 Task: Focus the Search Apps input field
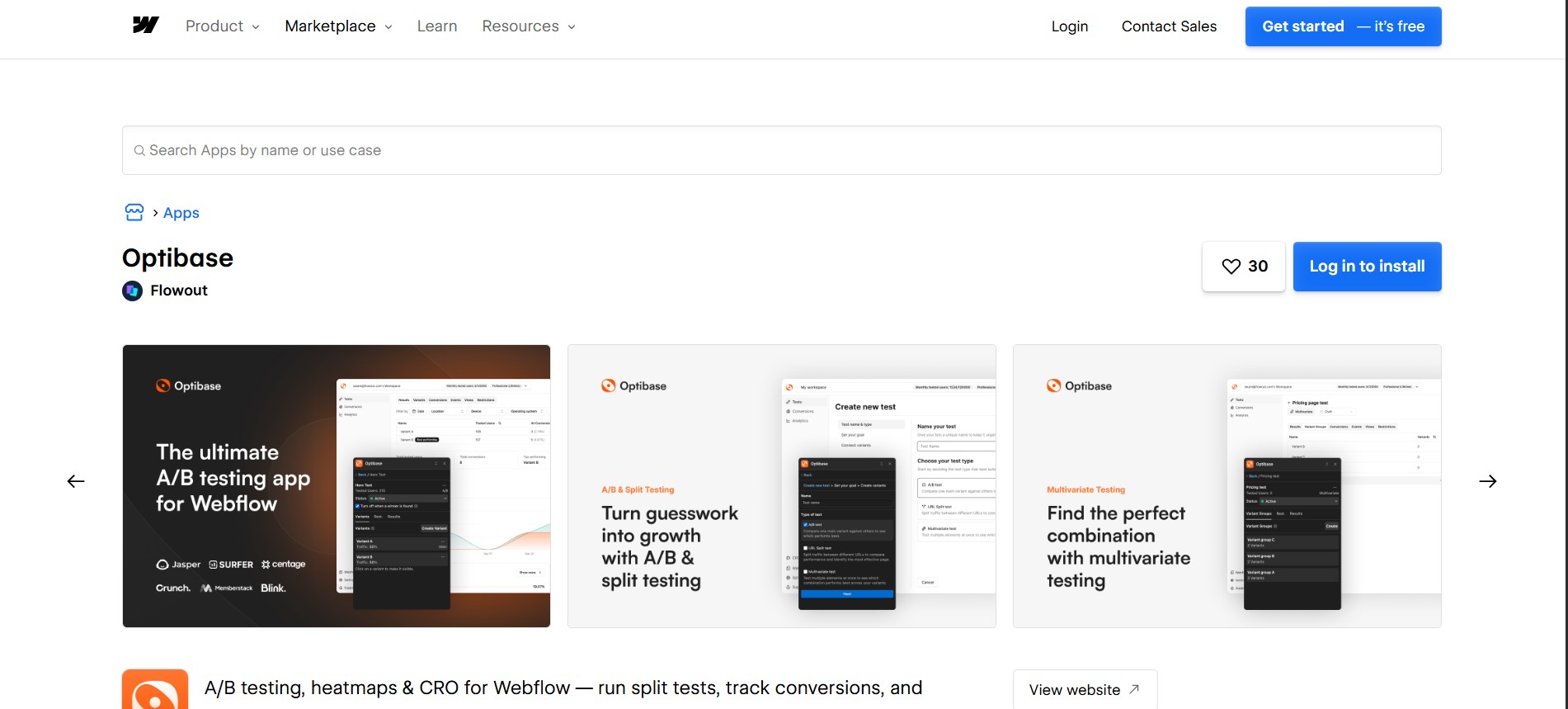pyautogui.click(x=782, y=150)
